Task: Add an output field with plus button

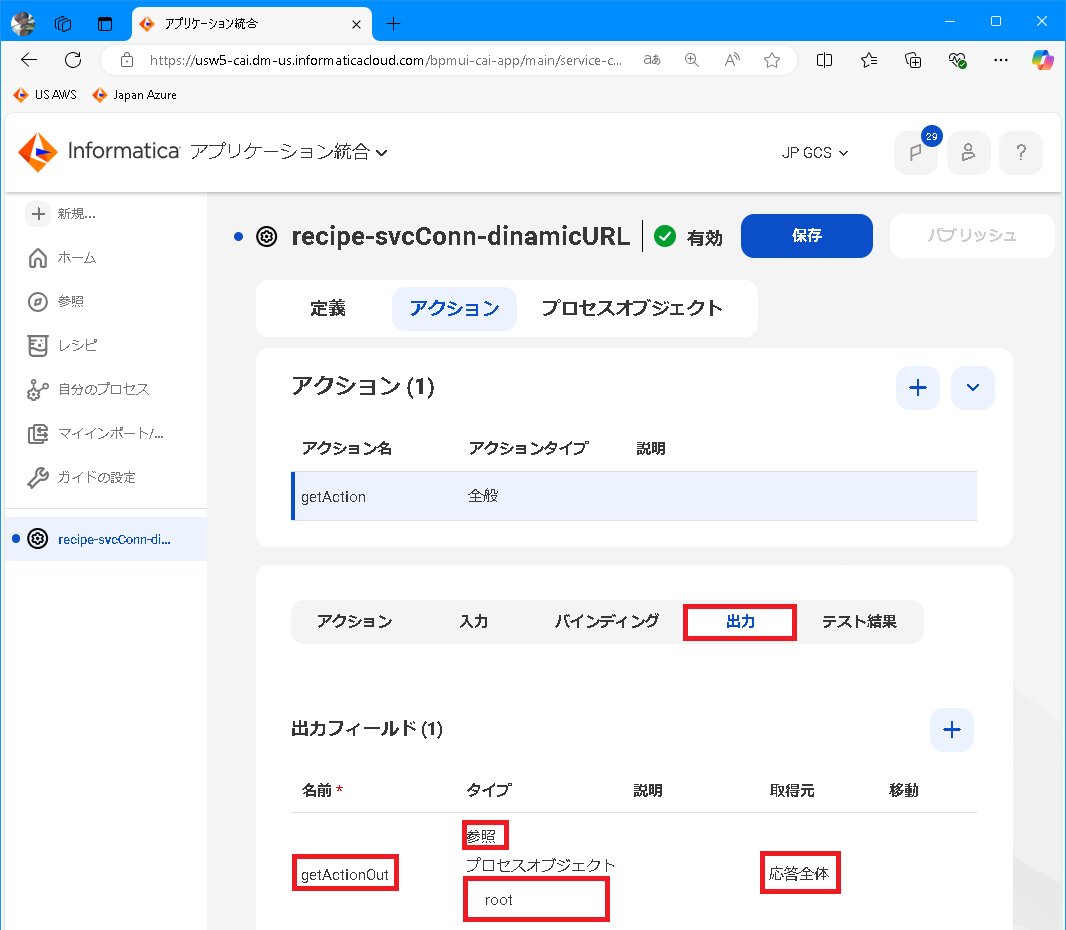Action: pos(952,730)
